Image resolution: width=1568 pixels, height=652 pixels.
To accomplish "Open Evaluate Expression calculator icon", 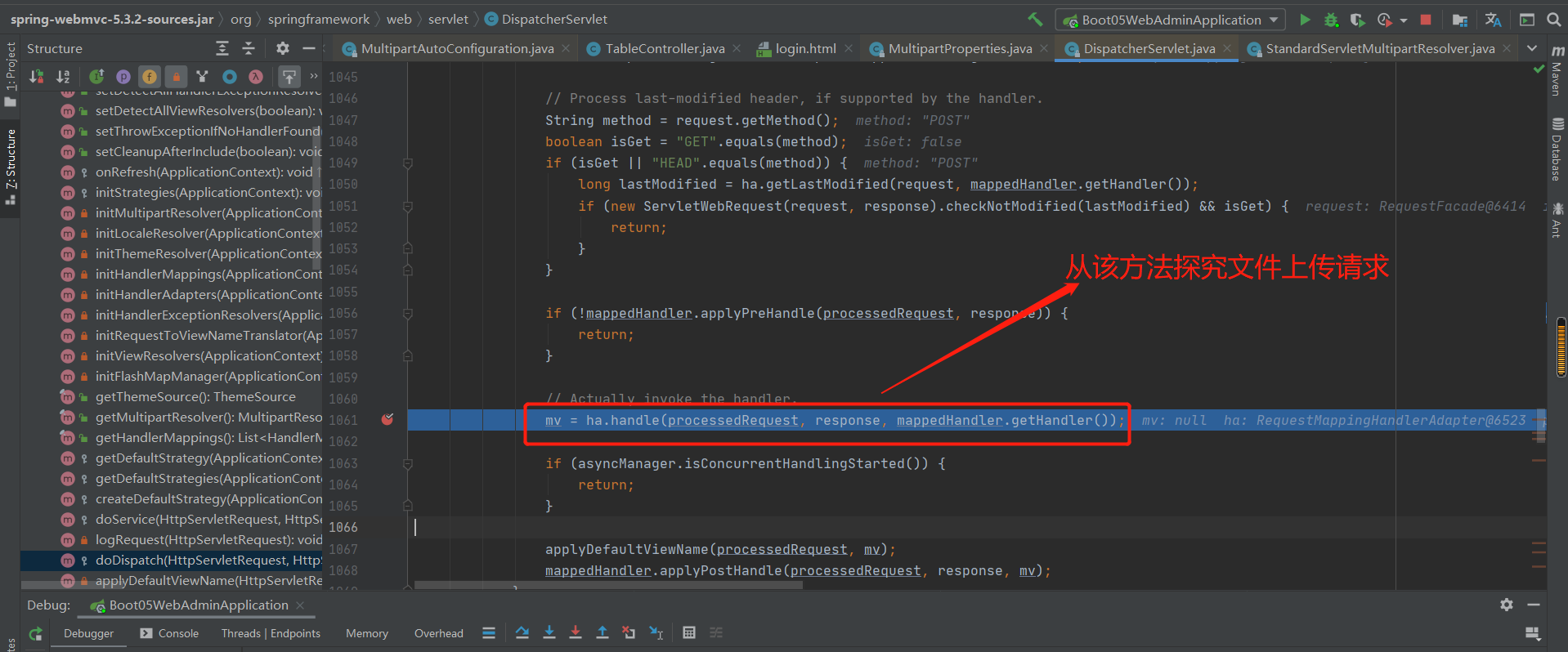I will (689, 632).
